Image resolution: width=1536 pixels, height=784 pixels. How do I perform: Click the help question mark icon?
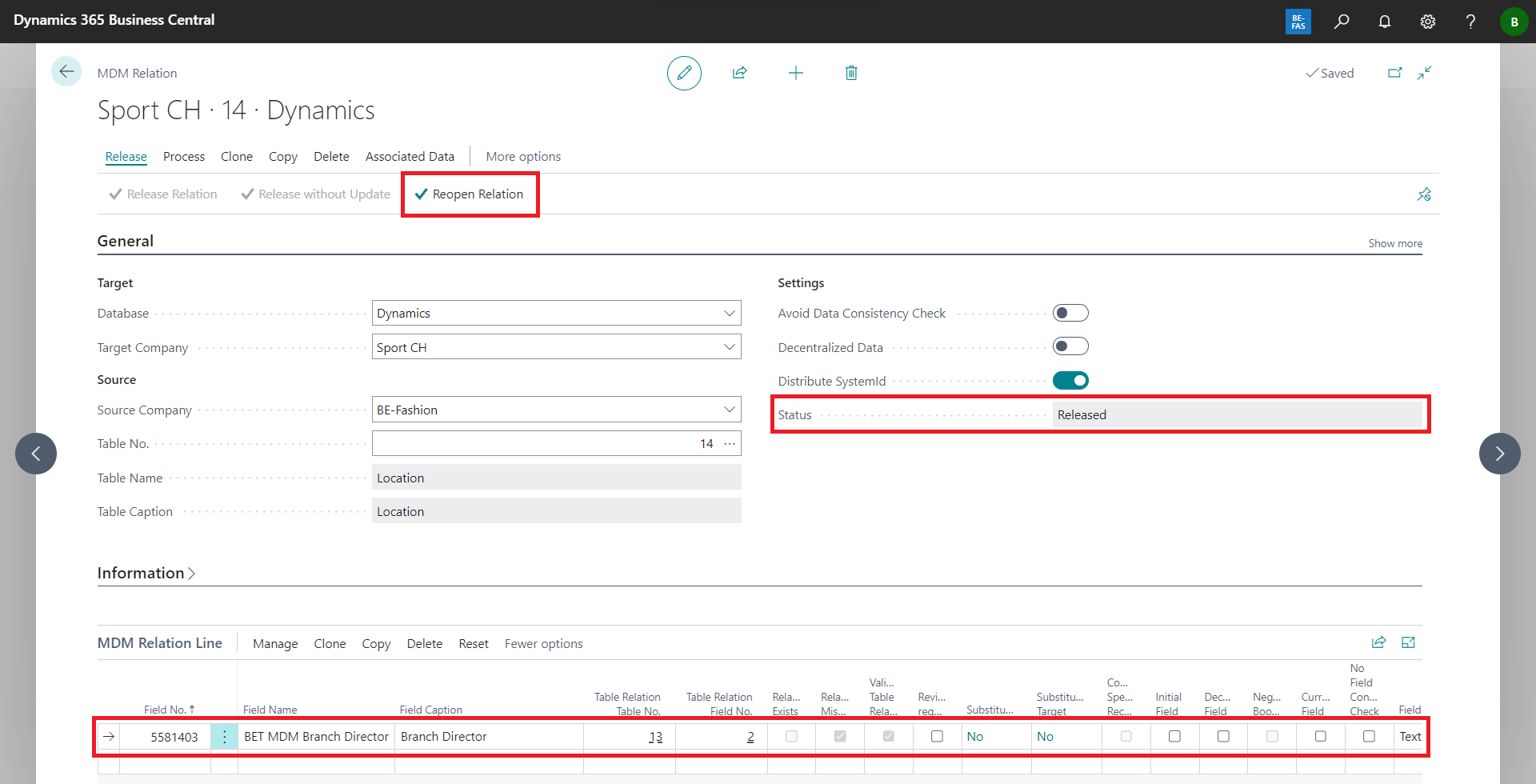click(x=1470, y=22)
